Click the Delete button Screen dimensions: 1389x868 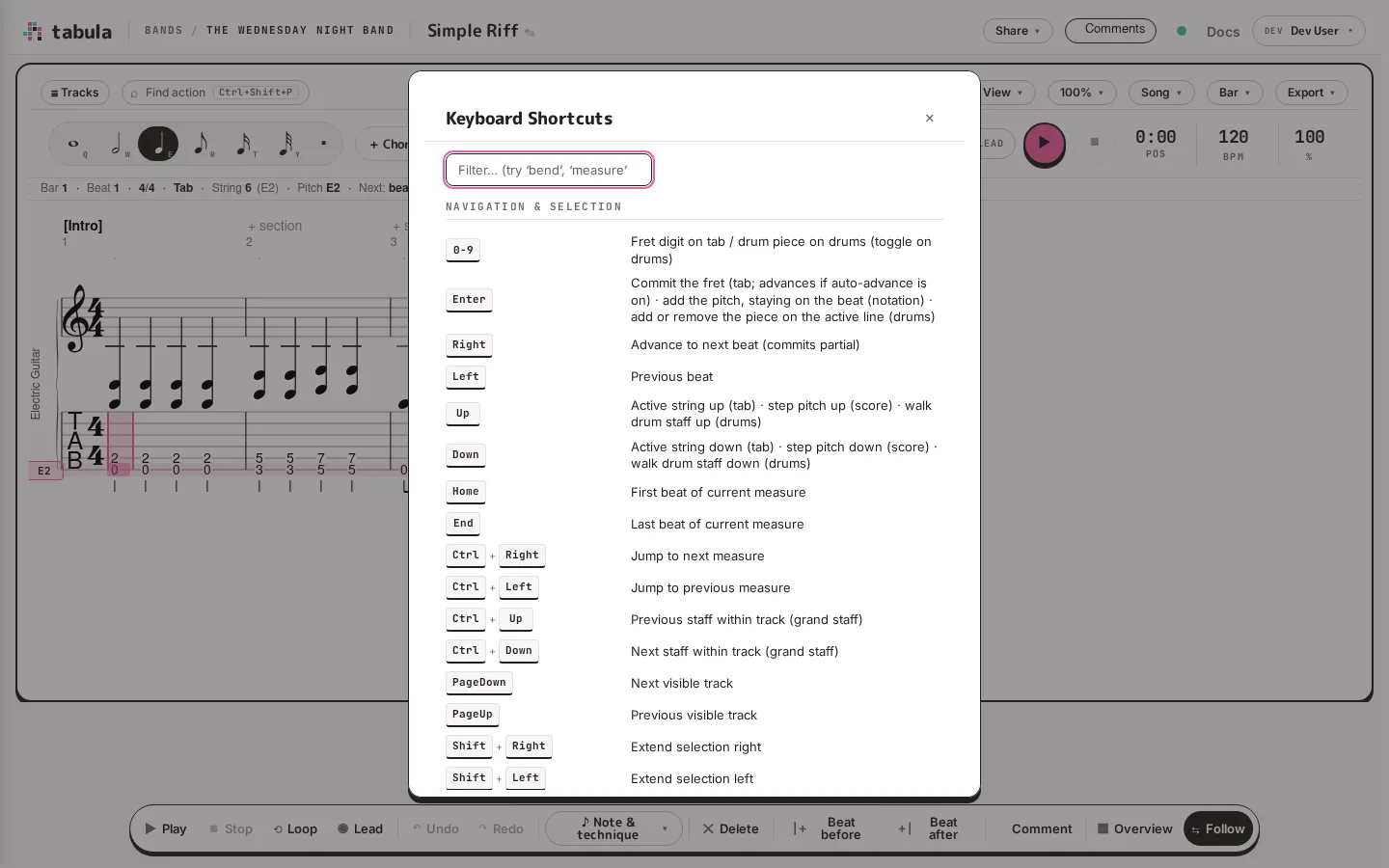[731, 829]
